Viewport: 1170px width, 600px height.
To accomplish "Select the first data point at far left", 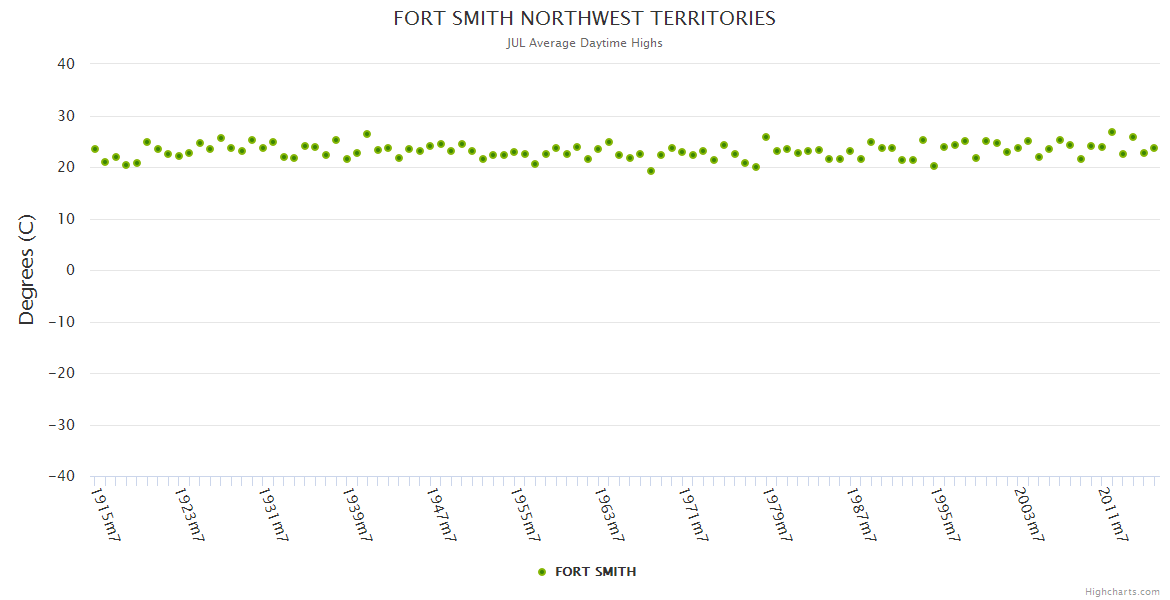I will (x=95, y=149).
